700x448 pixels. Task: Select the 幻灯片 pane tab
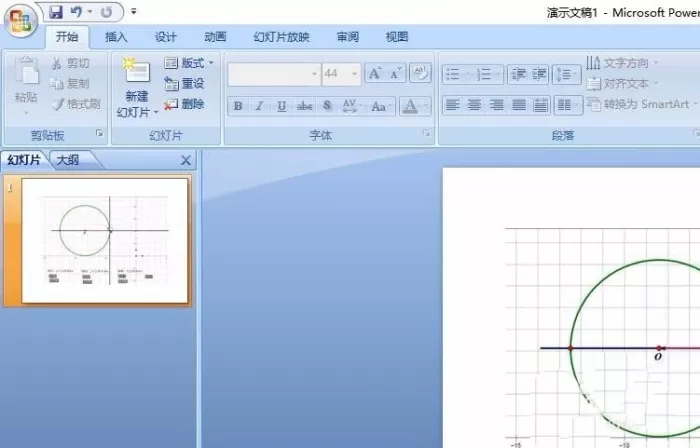(24, 160)
